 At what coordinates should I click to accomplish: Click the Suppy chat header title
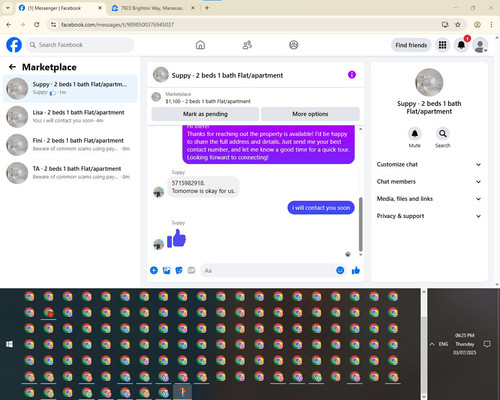tap(227, 76)
